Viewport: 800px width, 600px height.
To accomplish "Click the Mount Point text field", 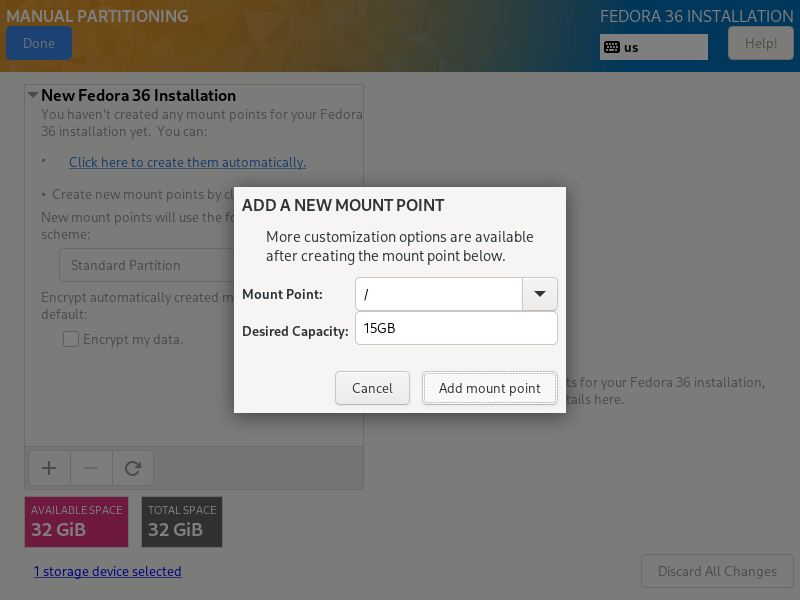I will (438, 294).
